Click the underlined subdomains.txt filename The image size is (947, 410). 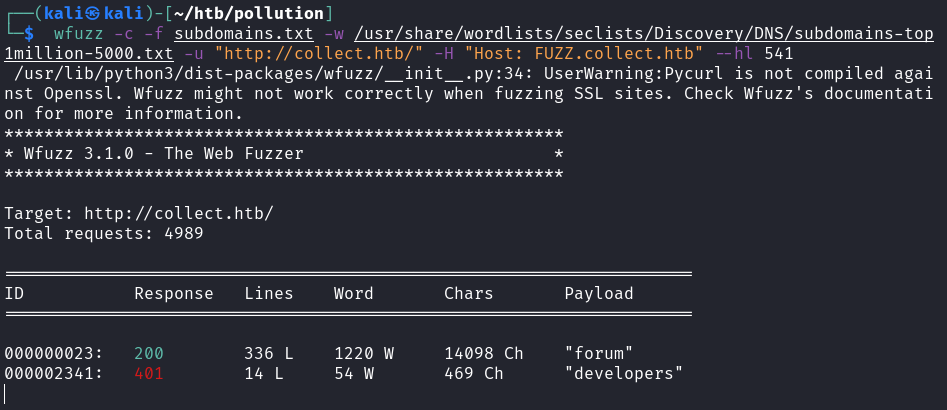pos(244,34)
